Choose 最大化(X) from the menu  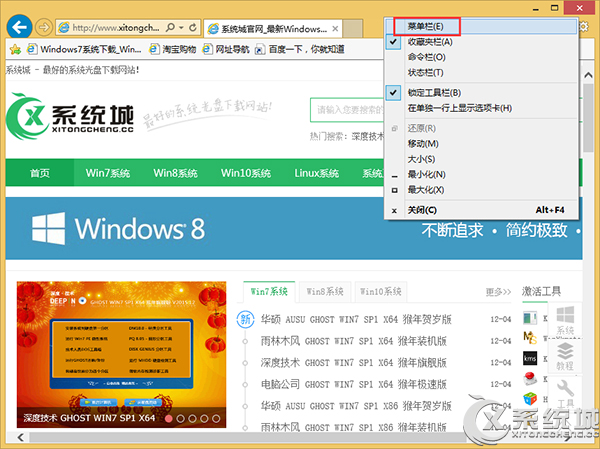point(481,190)
